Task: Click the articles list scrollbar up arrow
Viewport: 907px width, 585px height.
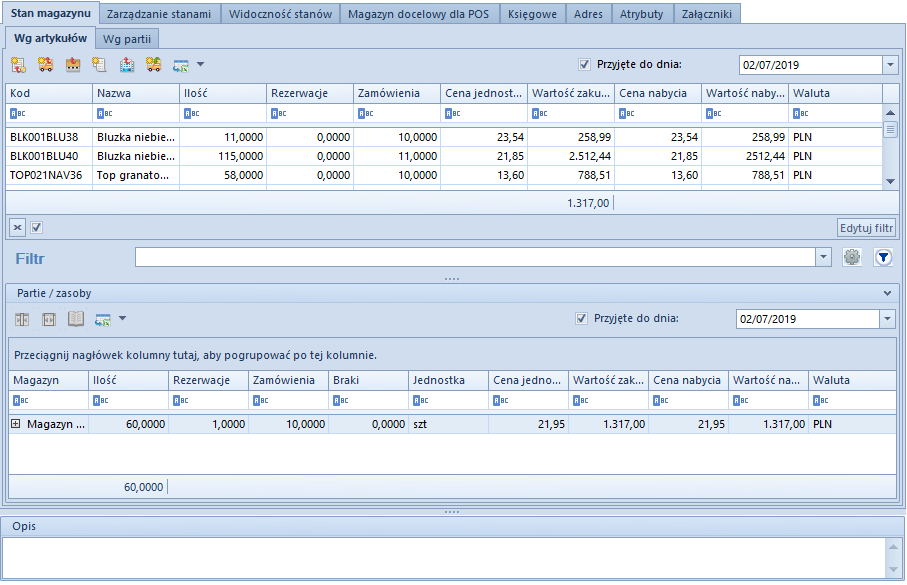Action: (890, 113)
